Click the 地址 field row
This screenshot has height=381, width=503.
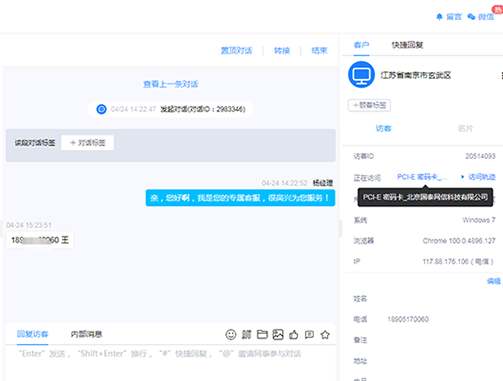423,361
